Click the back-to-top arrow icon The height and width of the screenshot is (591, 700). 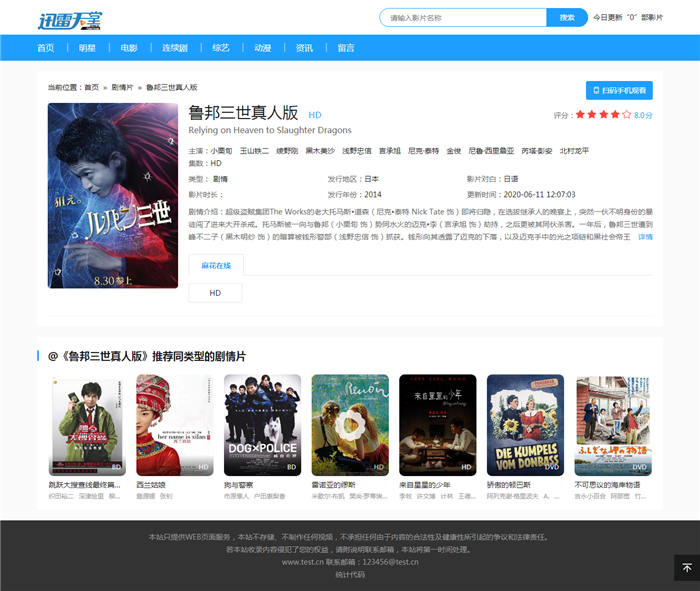click(686, 567)
